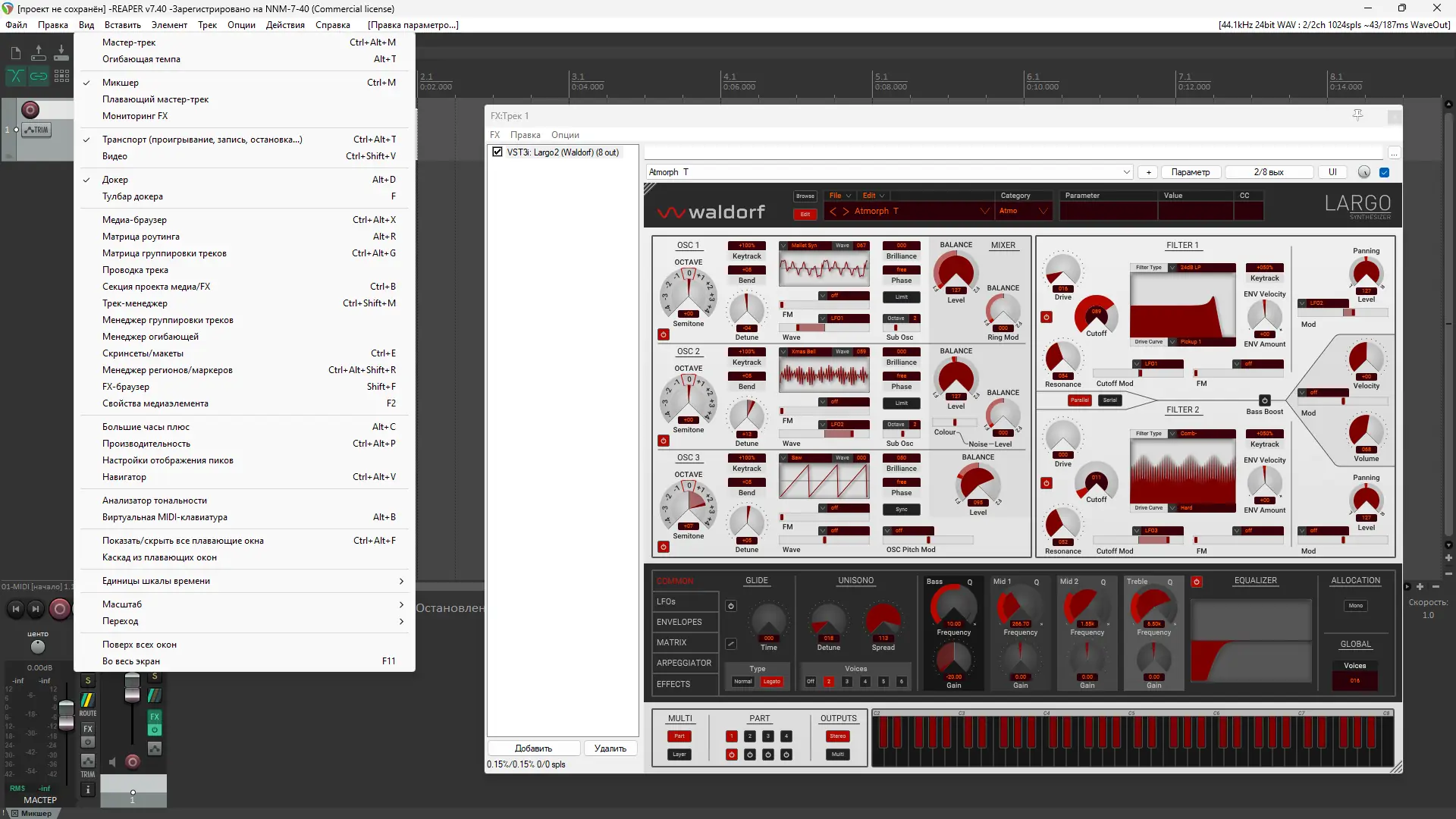The image size is (1456, 819).
Task: Click the Добавить button
Action: click(x=533, y=748)
